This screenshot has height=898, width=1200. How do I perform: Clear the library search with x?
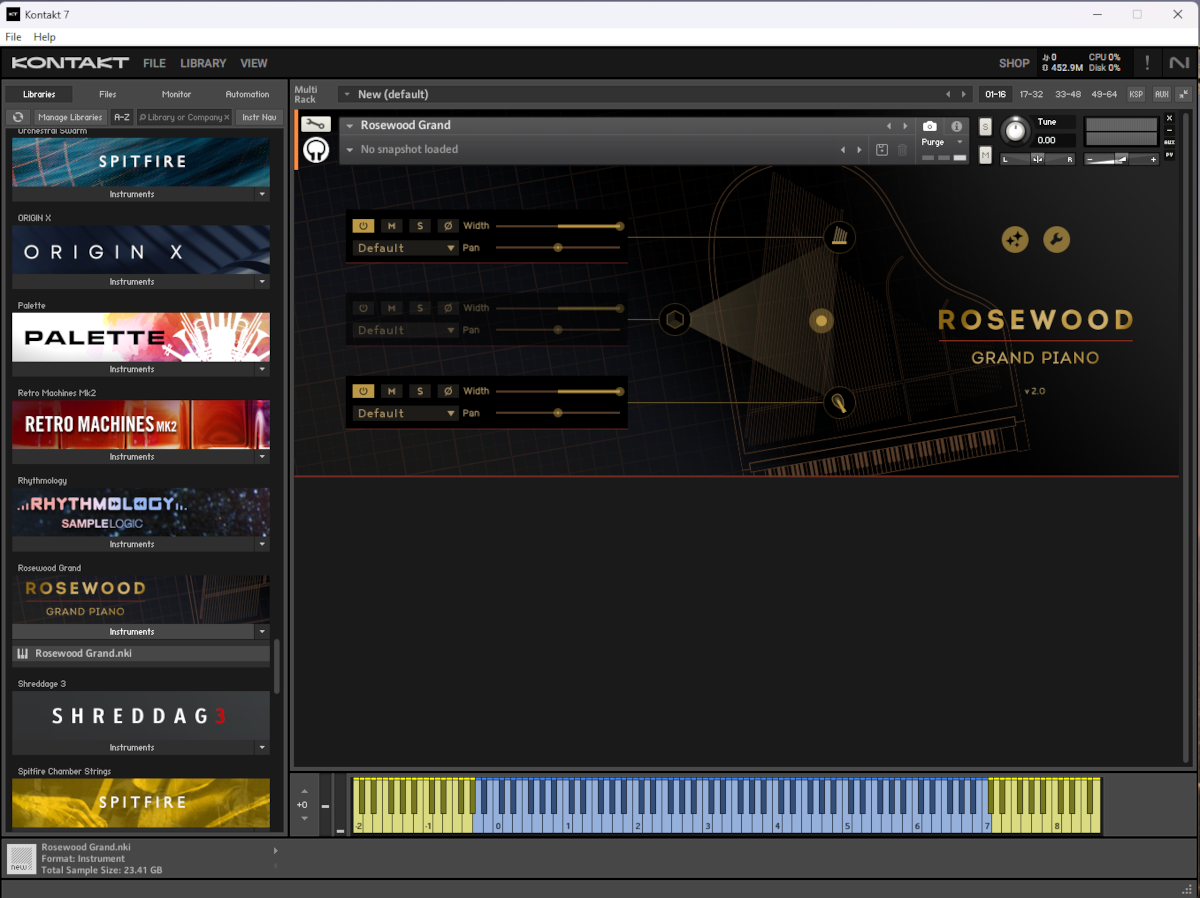pyautogui.click(x=226, y=117)
